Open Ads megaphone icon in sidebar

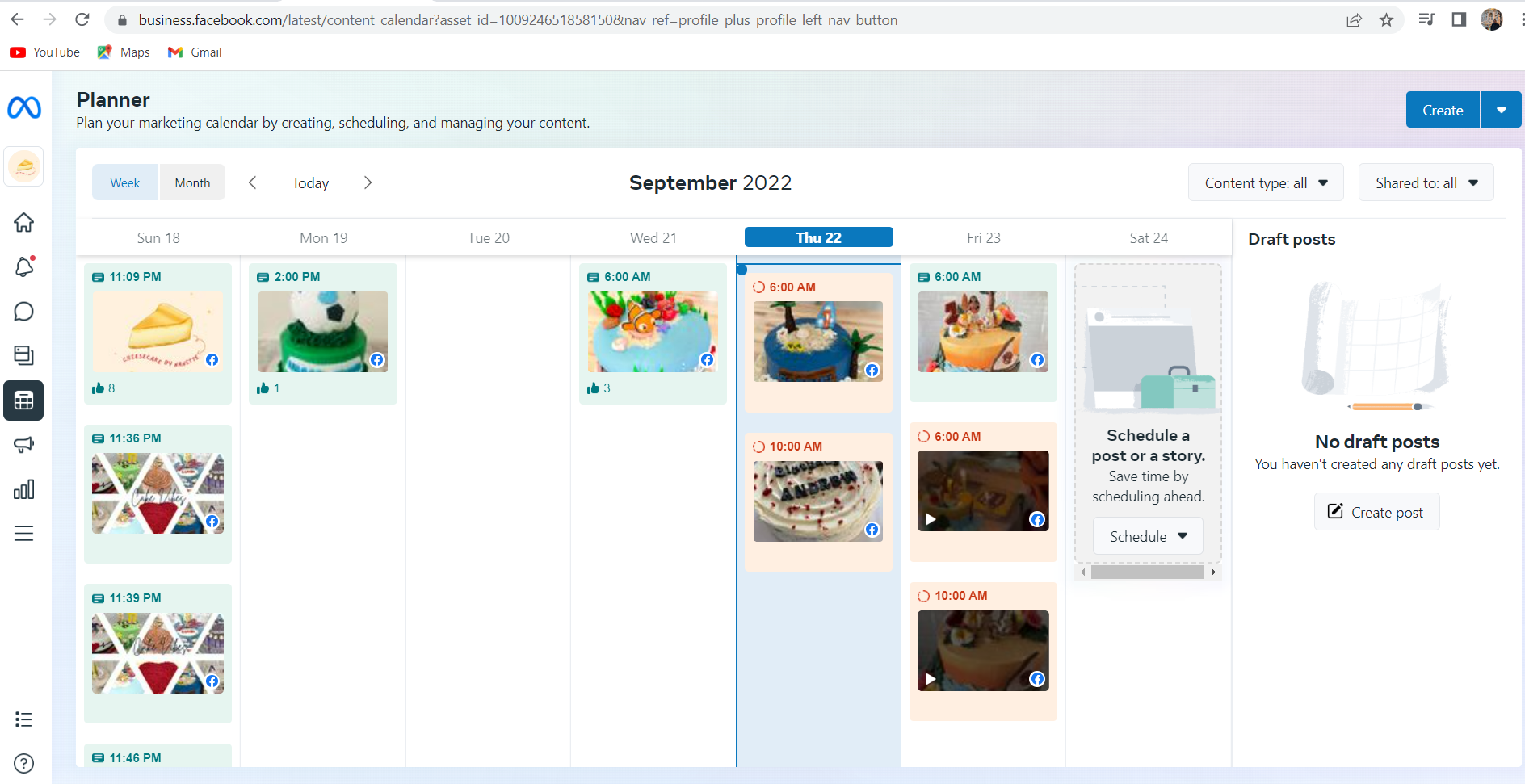click(x=24, y=445)
